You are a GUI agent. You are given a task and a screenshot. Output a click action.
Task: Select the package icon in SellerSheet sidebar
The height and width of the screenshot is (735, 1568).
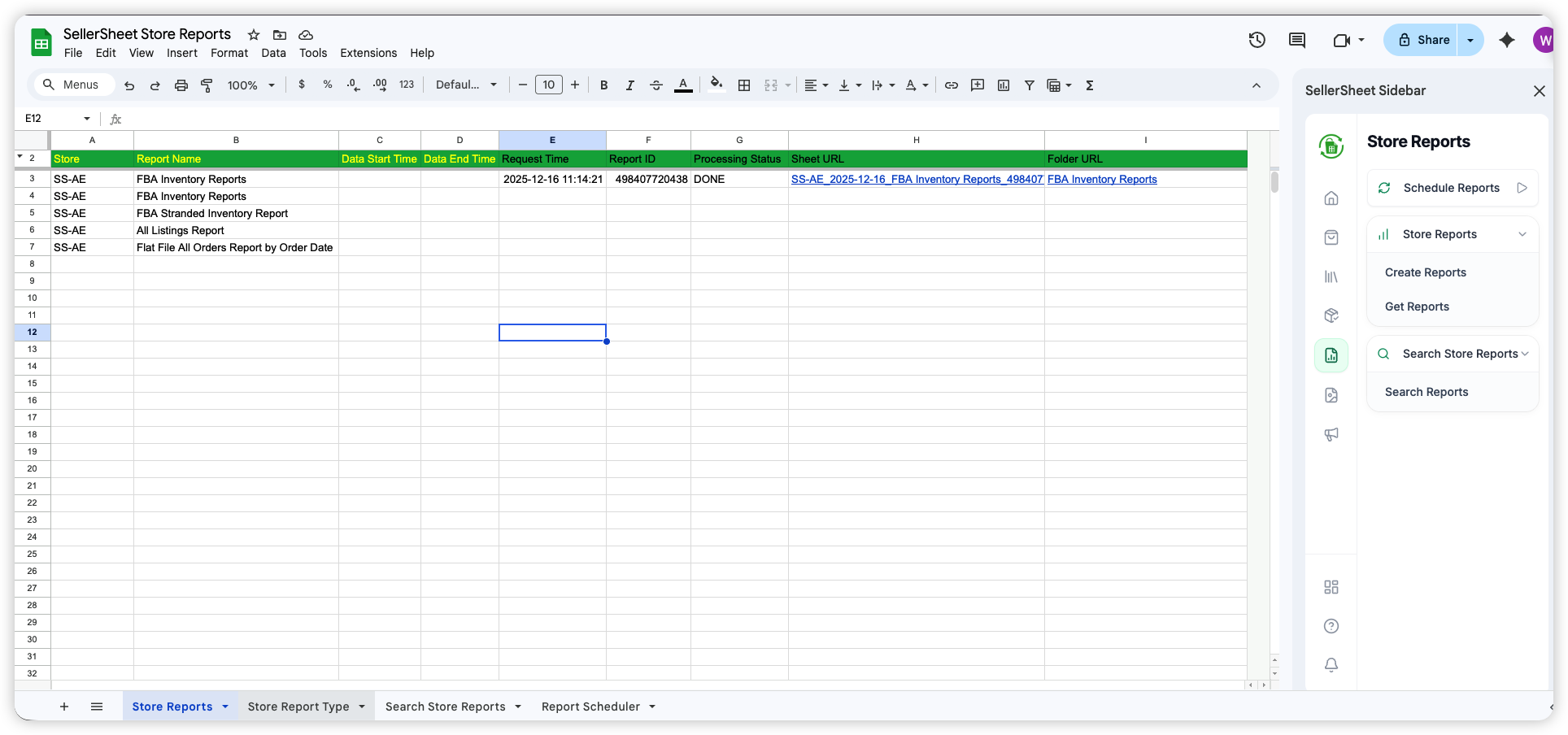(x=1331, y=315)
